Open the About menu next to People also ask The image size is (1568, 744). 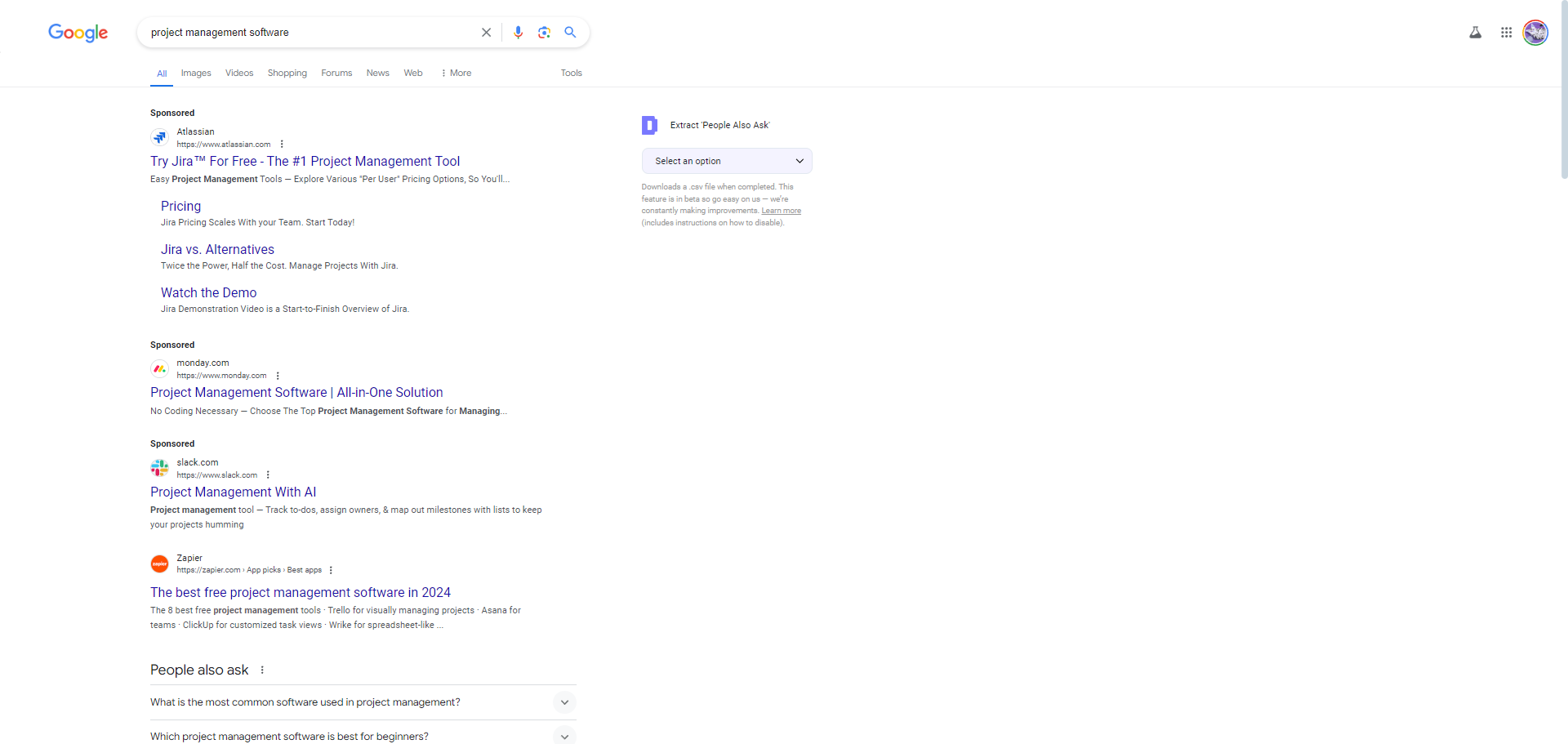pyautogui.click(x=262, y=669)
